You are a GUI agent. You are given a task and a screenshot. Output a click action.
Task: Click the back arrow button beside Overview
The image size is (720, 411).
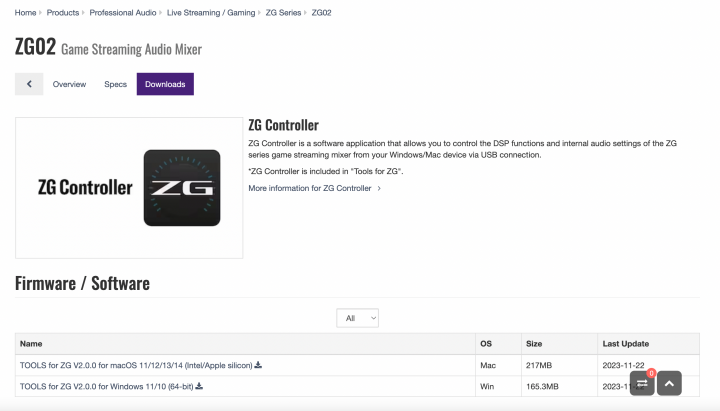pyautogui.click(x=28, y=84)
